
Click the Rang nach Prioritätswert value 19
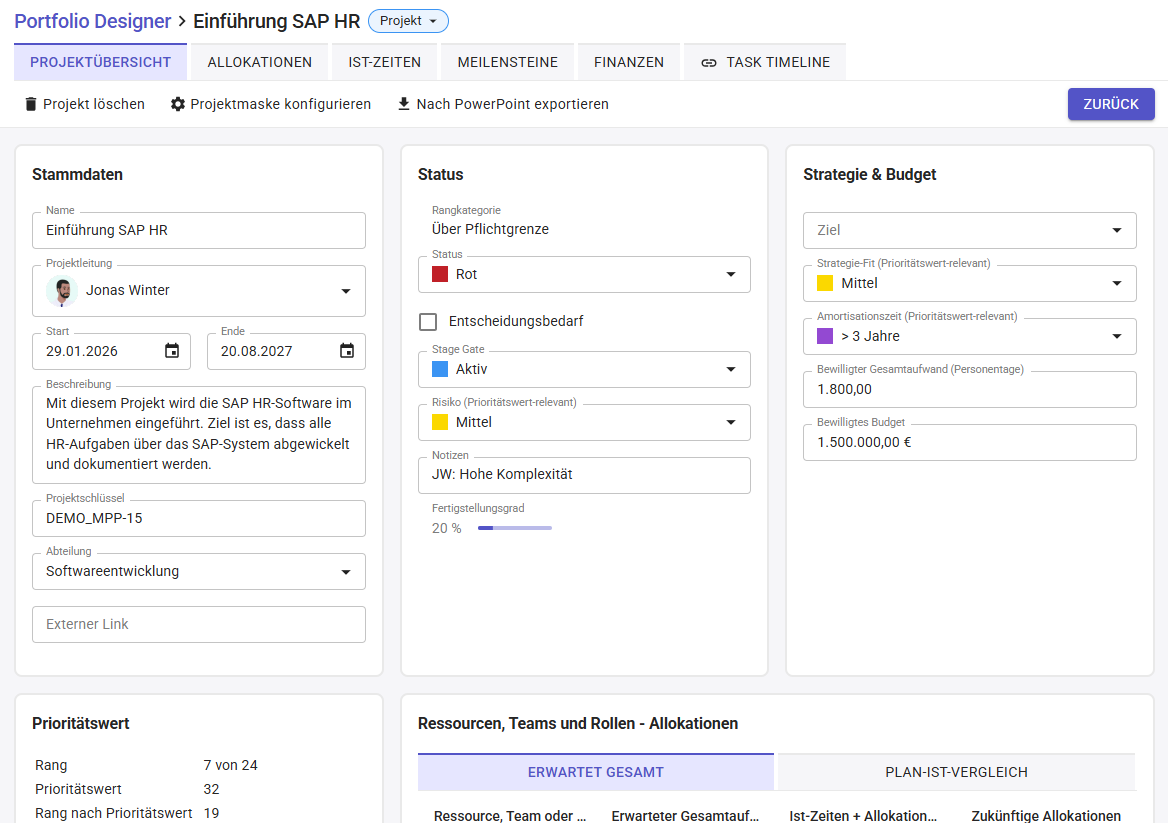tap(212, 813)
